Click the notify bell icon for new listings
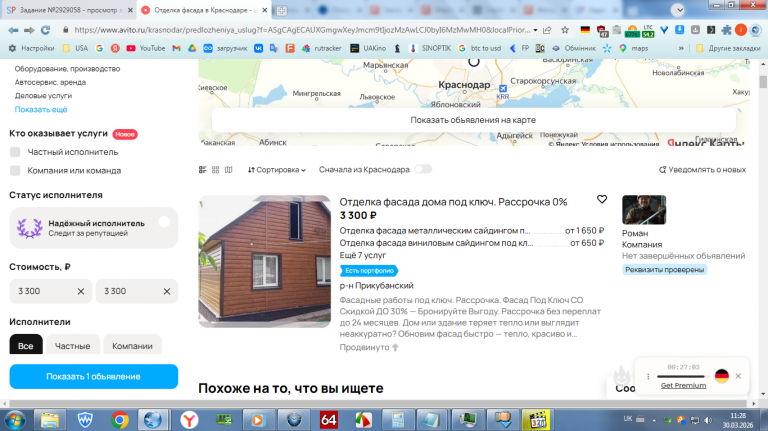Image resolution: width=768 pixels, height=431 pixels. tap(662, 170)
